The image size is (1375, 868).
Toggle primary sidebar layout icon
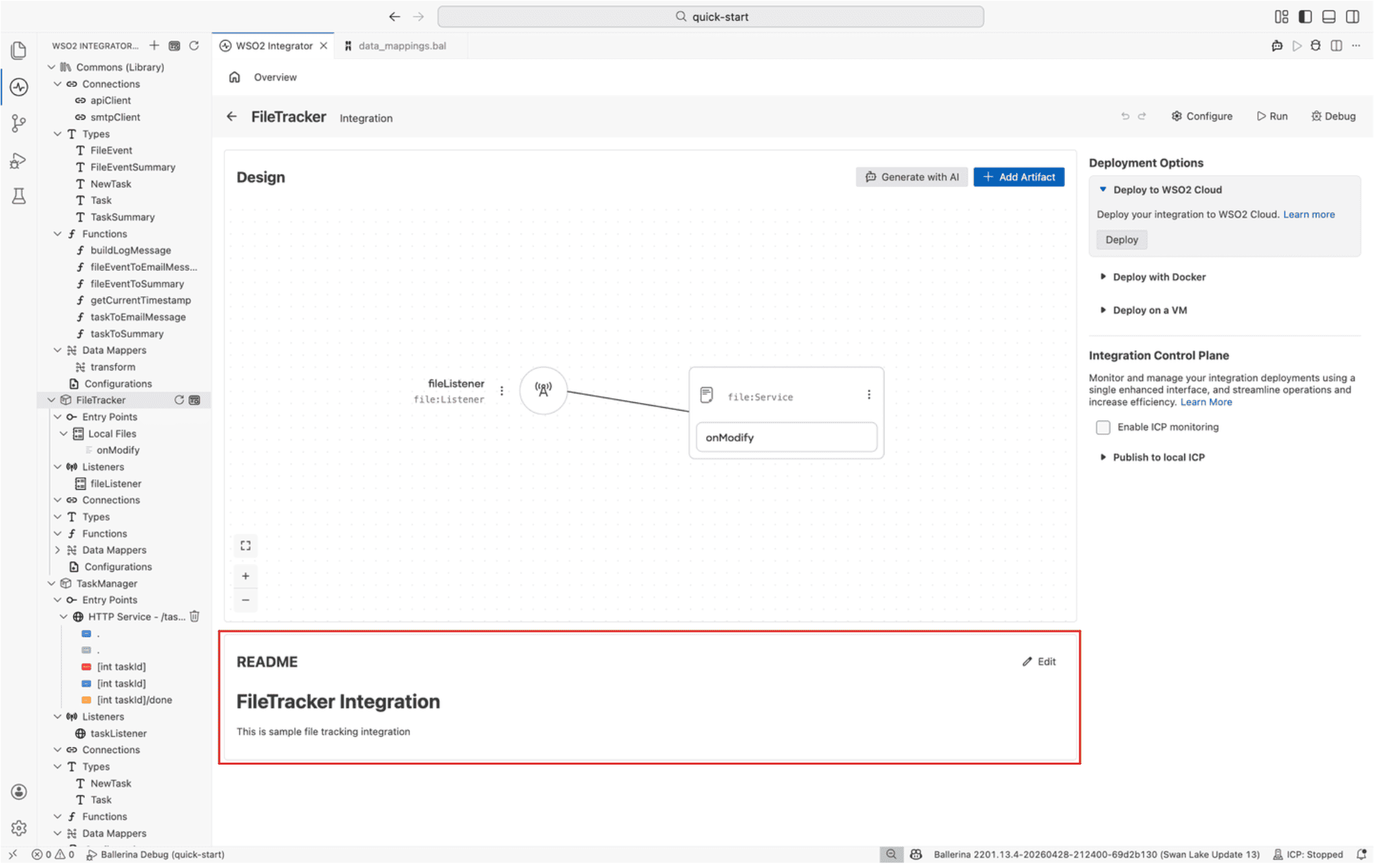pos(1305,17)
